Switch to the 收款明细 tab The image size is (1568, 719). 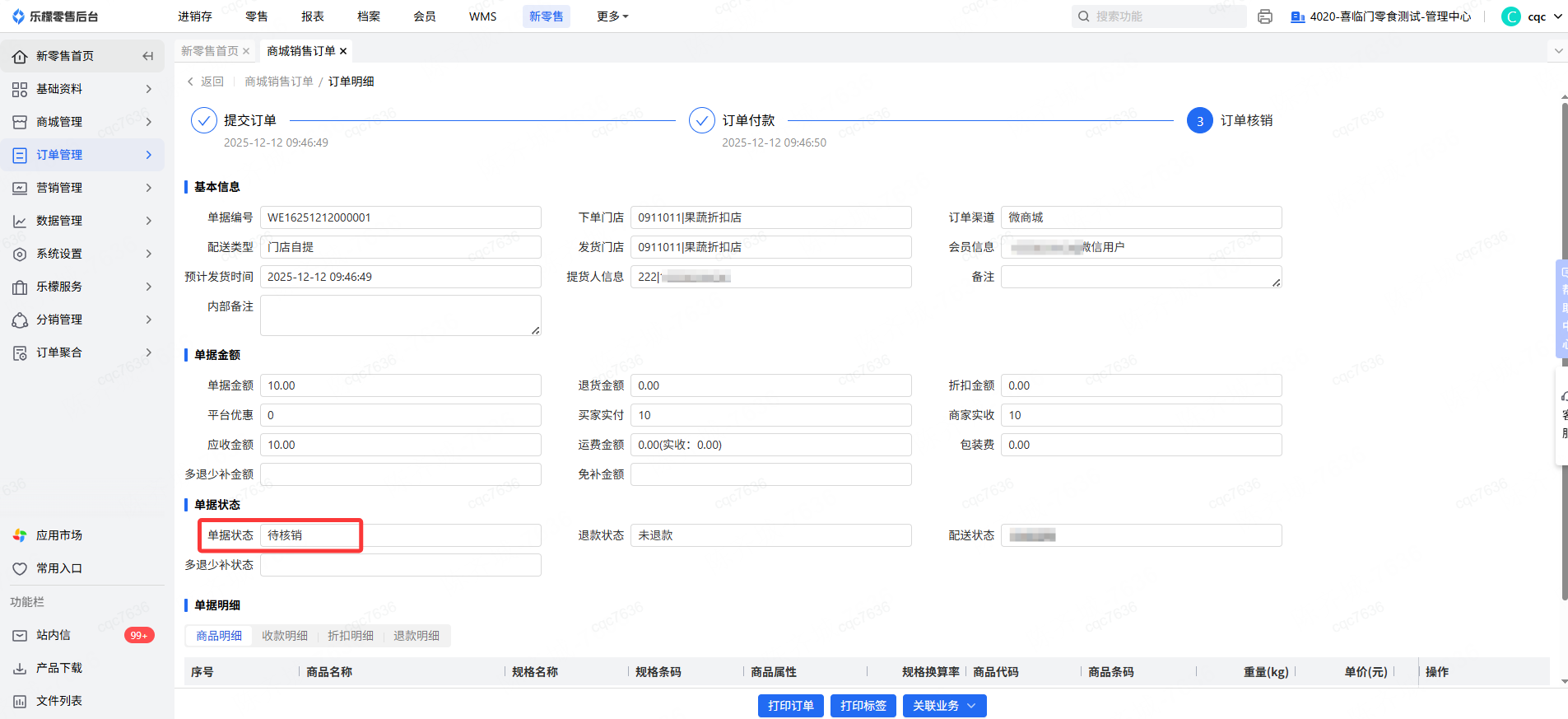[285, 636]
